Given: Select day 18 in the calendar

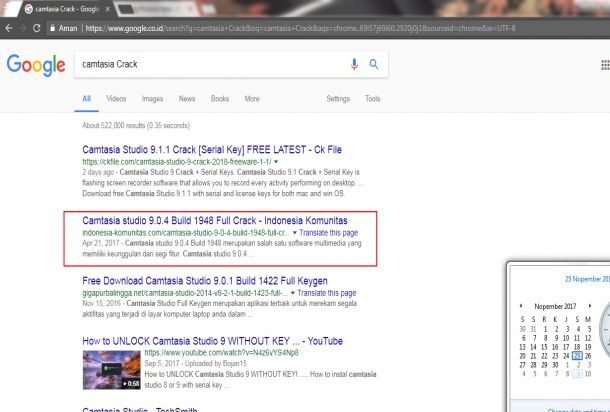Looking at the screenshot, I should tap(577, 347).
